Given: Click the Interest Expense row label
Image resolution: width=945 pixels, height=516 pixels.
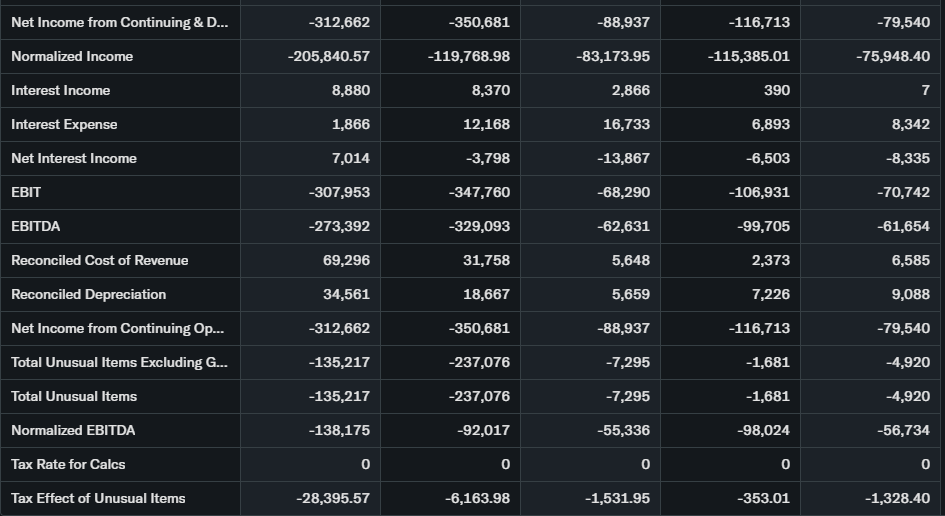Looking at the screenshot, I should [64, 124].
